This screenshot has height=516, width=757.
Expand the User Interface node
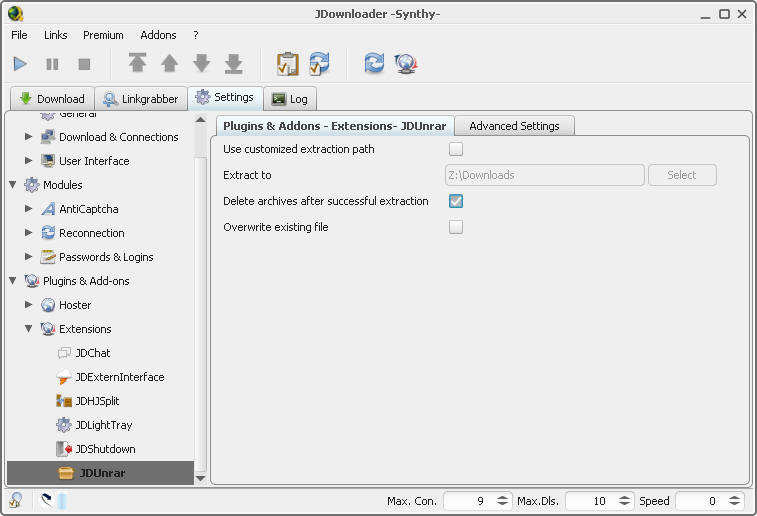click(x=28, y=161)
